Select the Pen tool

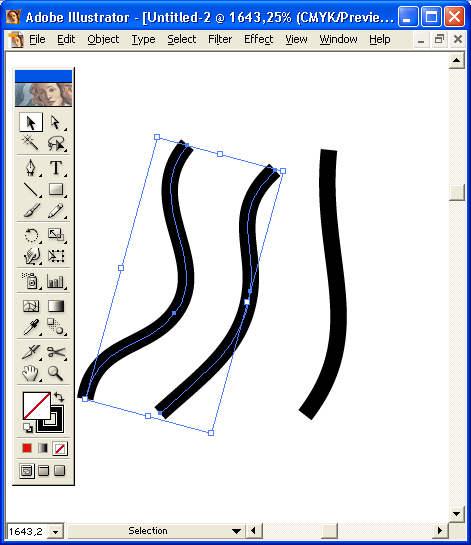click(x=31, y=168)
